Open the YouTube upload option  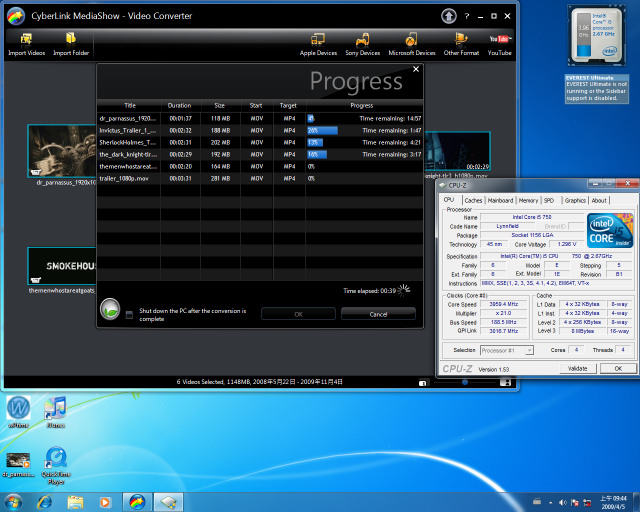pyautogui.click(x=500, y=44)
